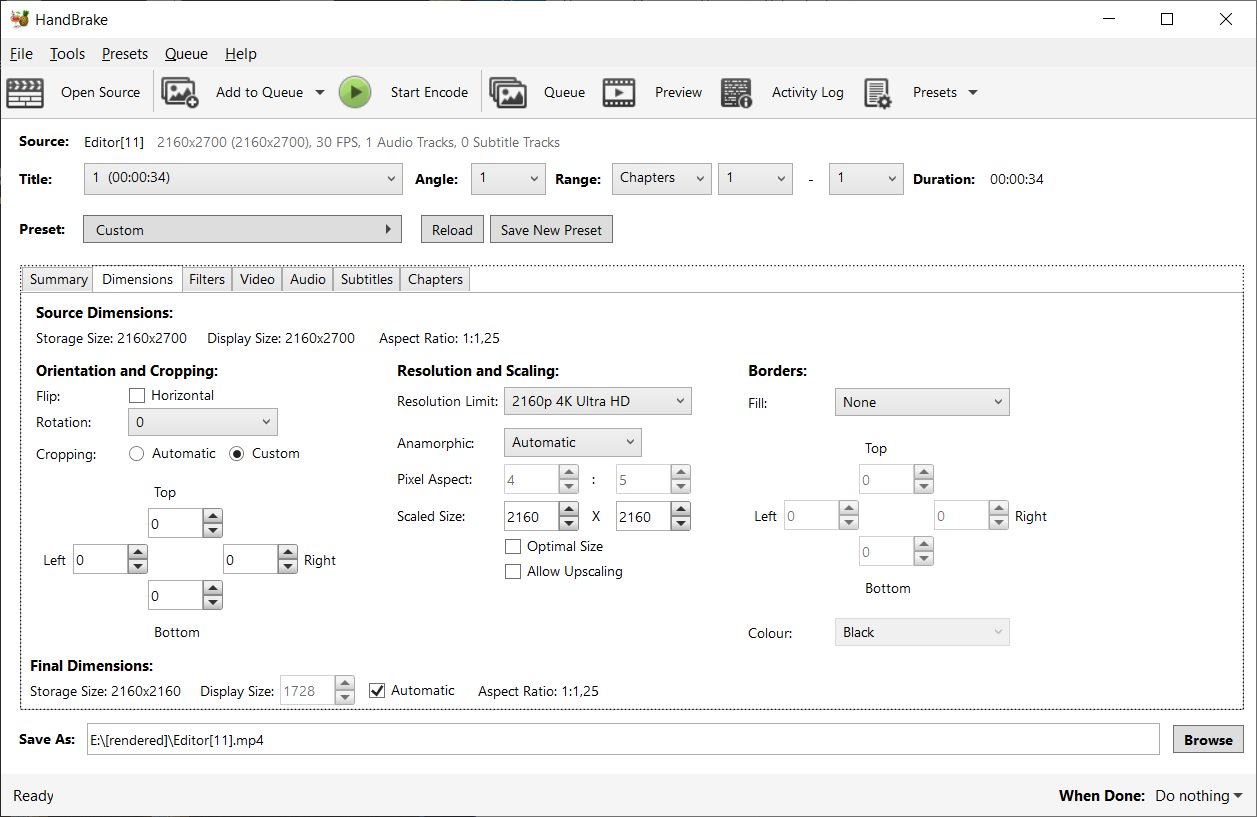Open the ending chapter dropdown
The image size is (1257, 817).
pos(866,178)
